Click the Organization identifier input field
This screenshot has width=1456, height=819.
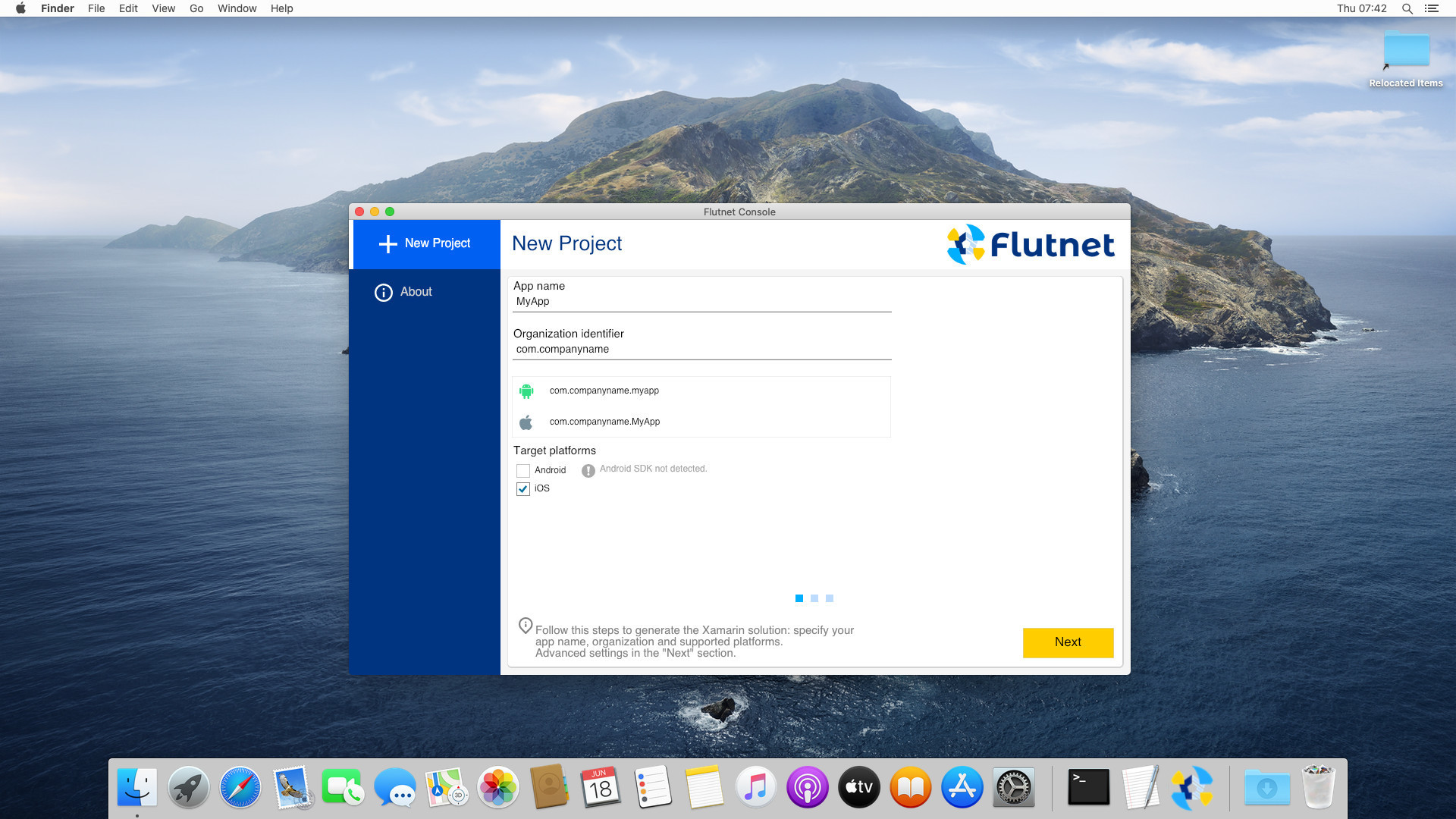[x=701, y=350]
